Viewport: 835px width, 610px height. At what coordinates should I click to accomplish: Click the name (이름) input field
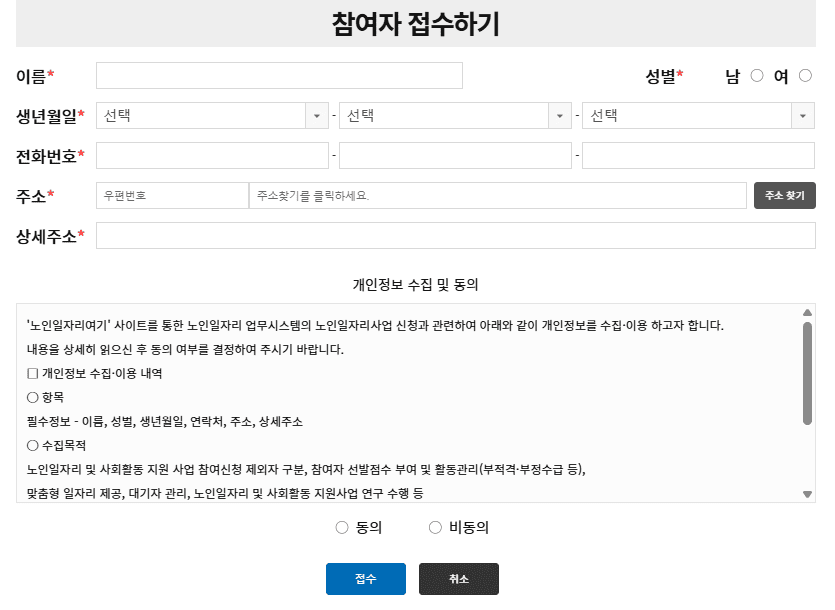pos(279,76)
